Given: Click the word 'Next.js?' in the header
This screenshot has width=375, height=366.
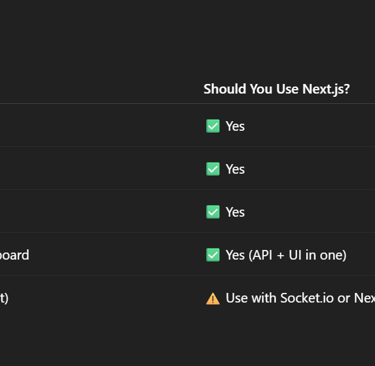Looking at the screenshot, I should click(326, 89).
